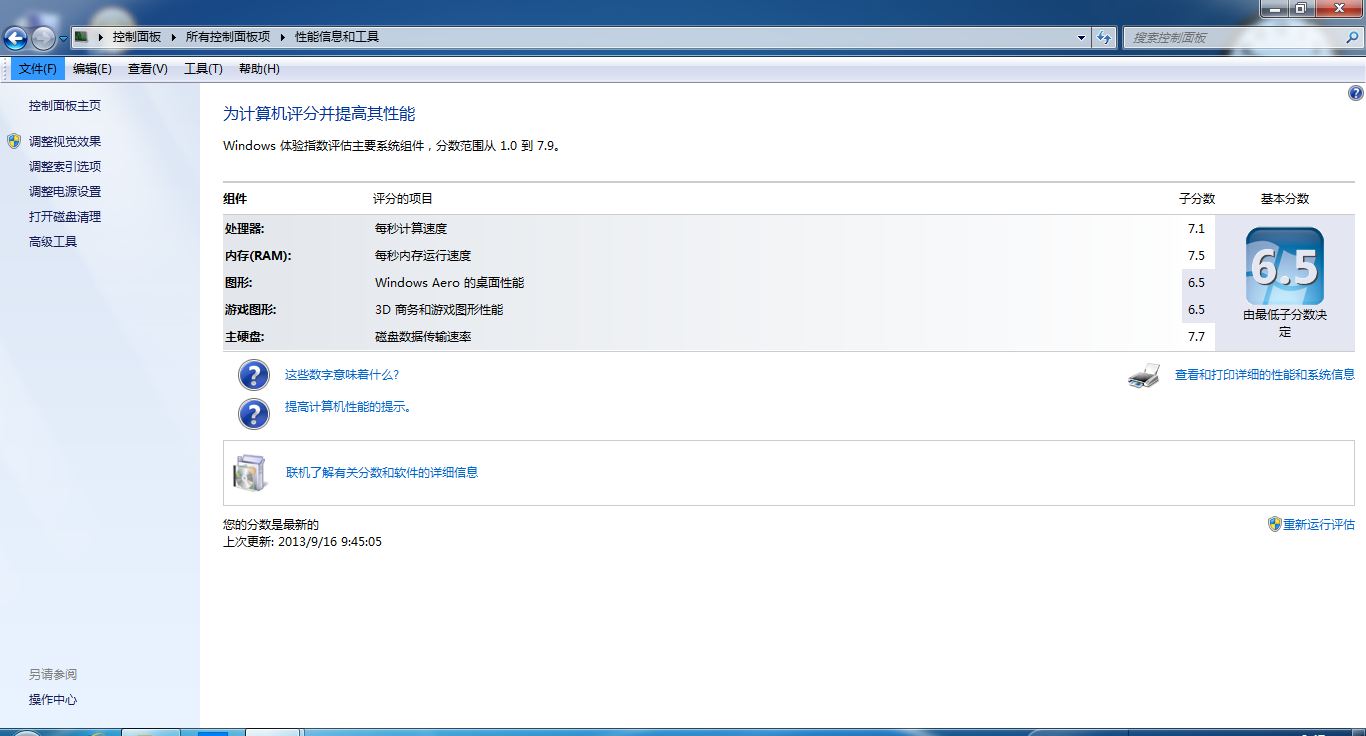Open recent pages dropdown beside Forward button

[x=64, y=39]
